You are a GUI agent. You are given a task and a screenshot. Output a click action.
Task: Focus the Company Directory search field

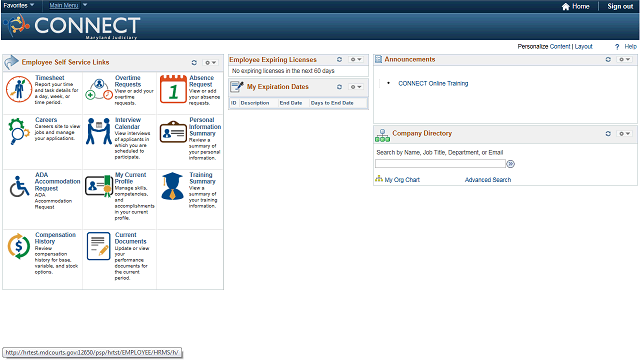point(440,164)
